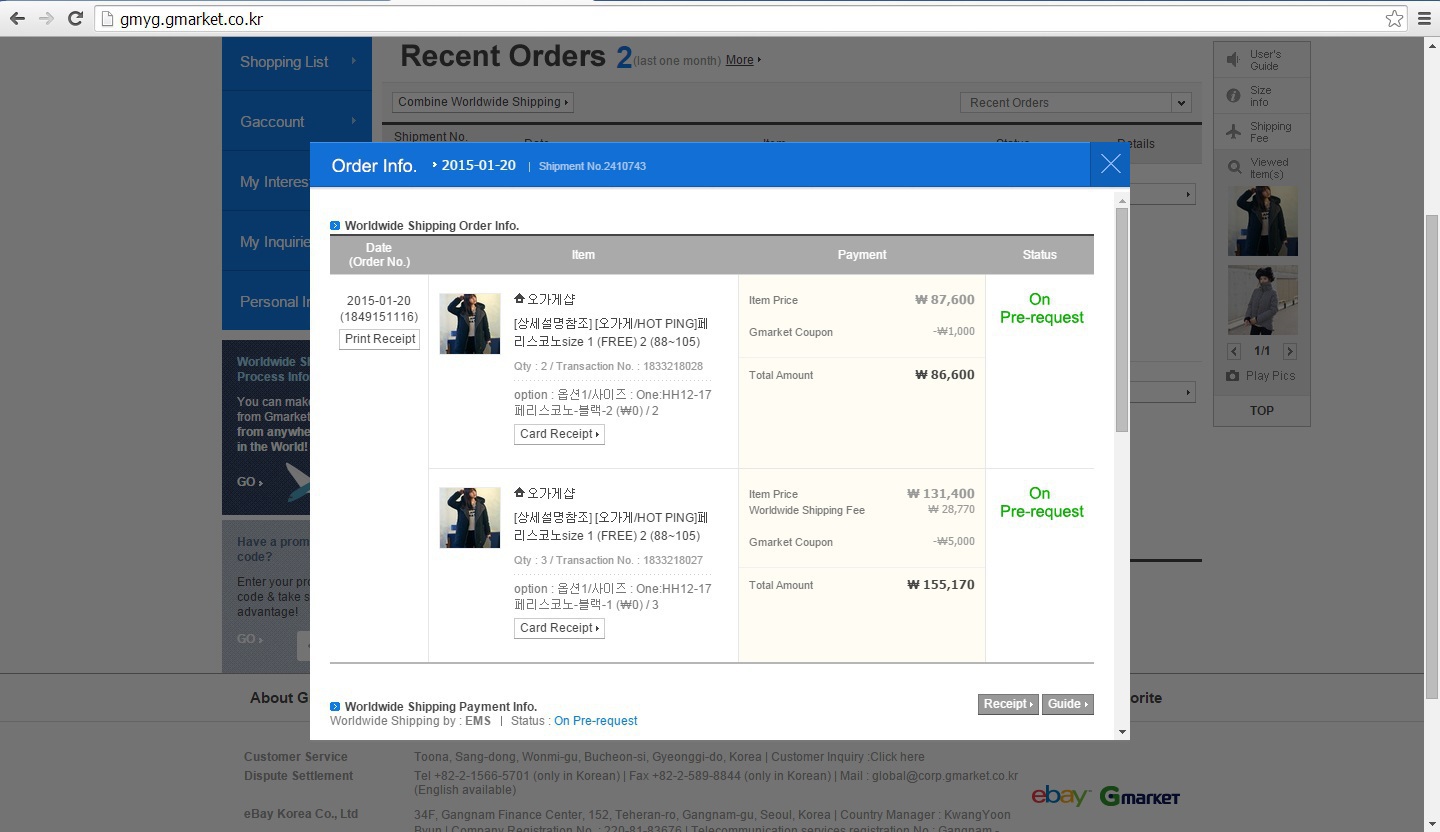Click the blue bullet icon beside Worldwide Shipping Payment Info
Image resolution: width=1440 pixels, height=832 pixels.
(335, 707)
